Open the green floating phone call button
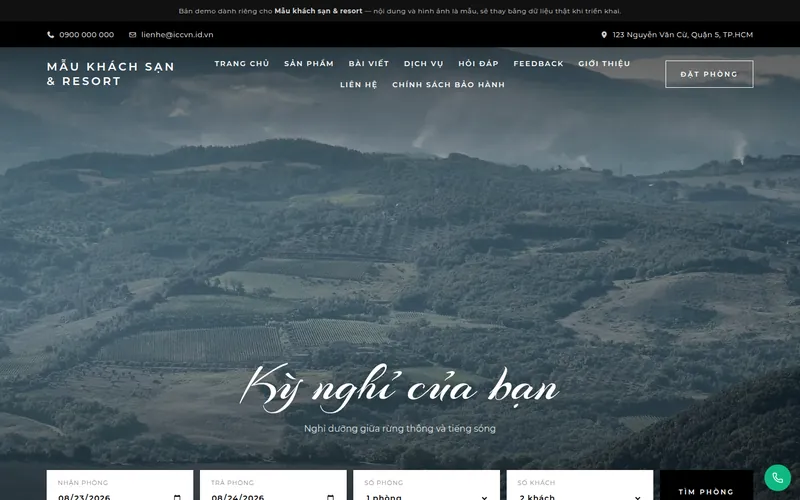Viewport: 800px width, 500px height. [777, 478]
